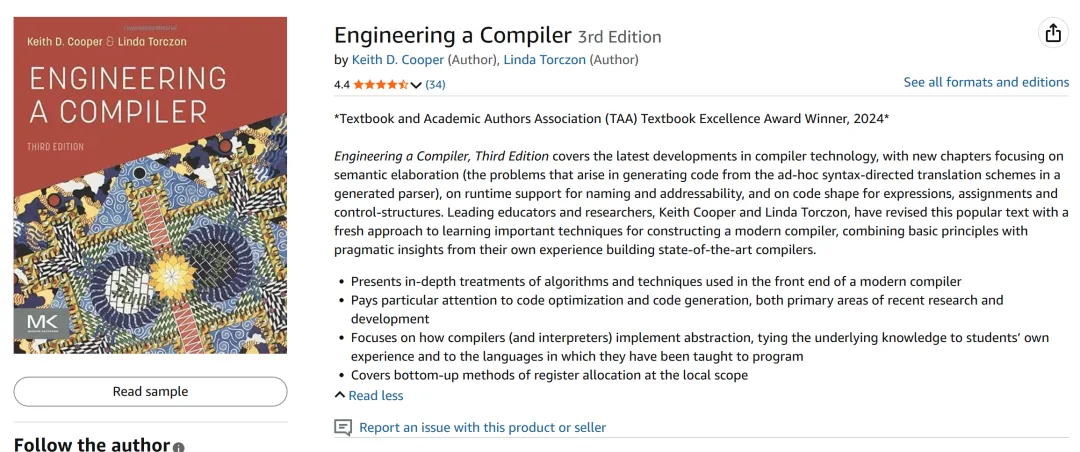Click See all formats and editions
This screenshot has height=452, width=1080.
986,82
